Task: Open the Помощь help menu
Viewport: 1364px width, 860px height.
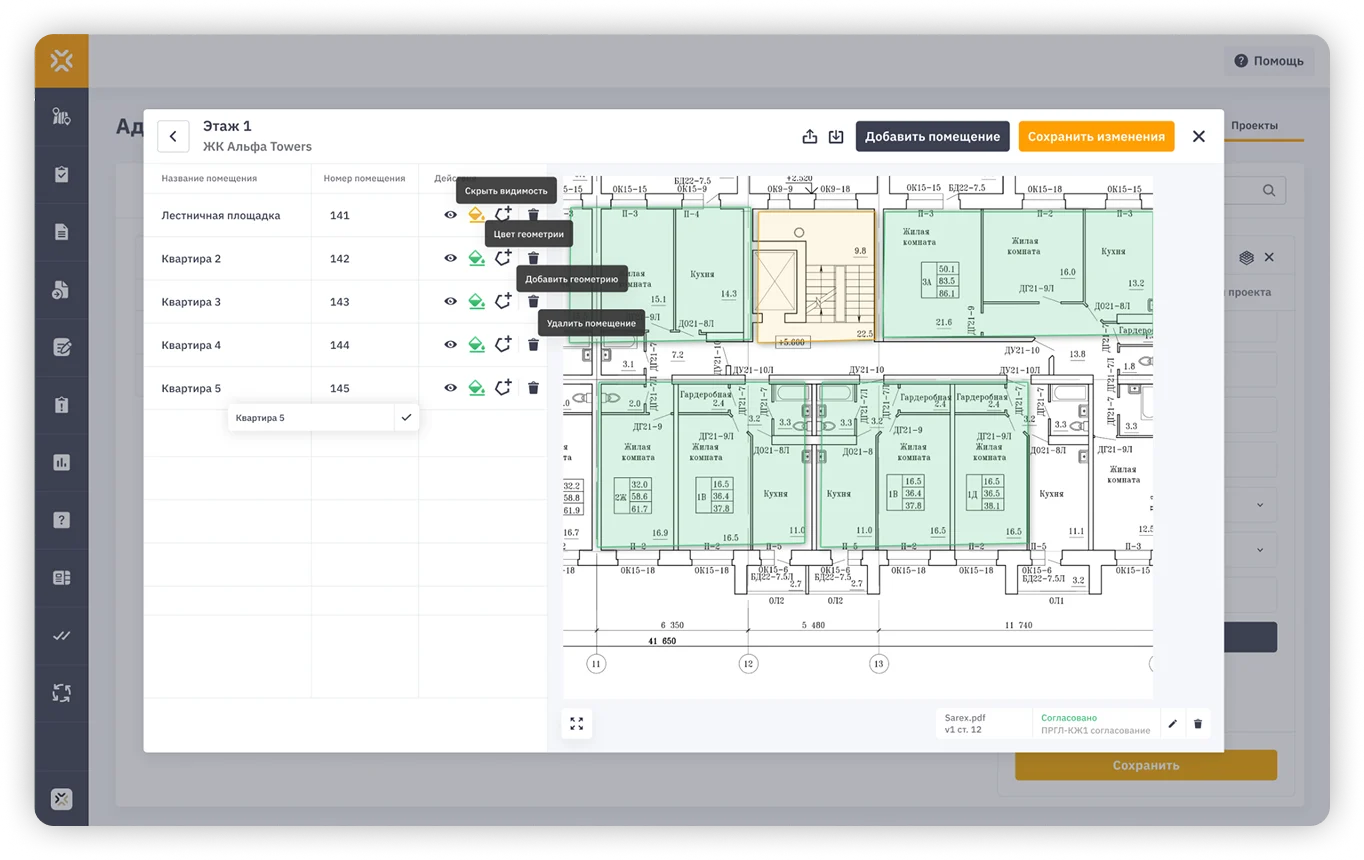Action: pos(1268,61)
